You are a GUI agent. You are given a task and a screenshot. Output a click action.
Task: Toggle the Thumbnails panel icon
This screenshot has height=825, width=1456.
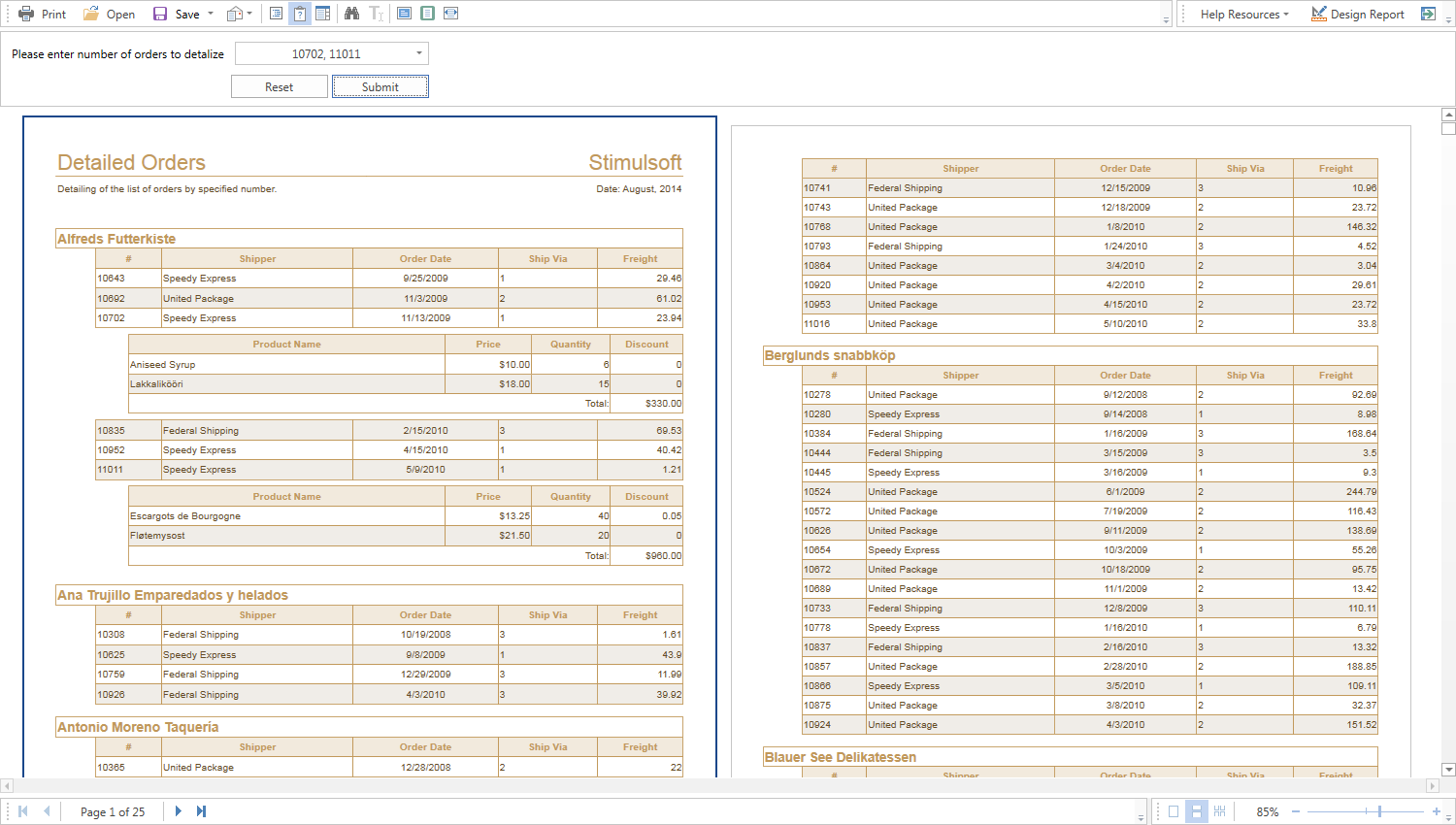pyautogui.click(x=323, y=14)
